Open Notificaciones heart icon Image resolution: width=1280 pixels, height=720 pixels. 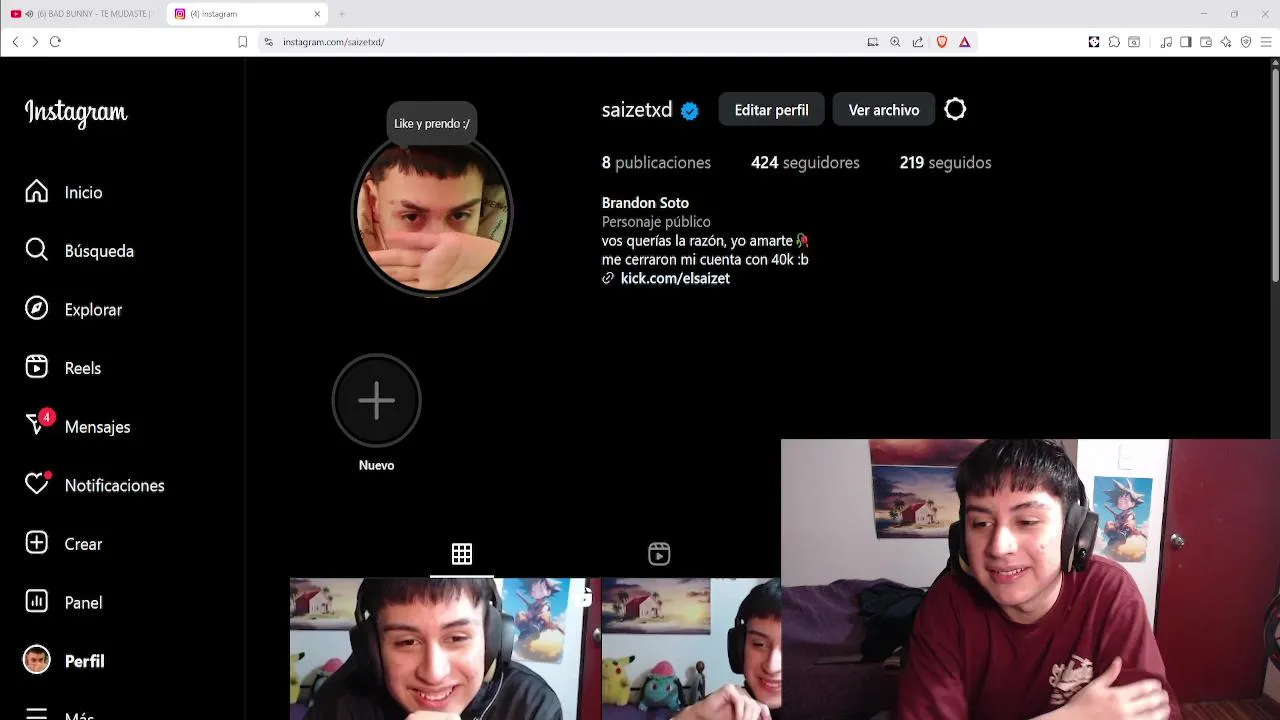pyautogui.click(x=37, y=485)
